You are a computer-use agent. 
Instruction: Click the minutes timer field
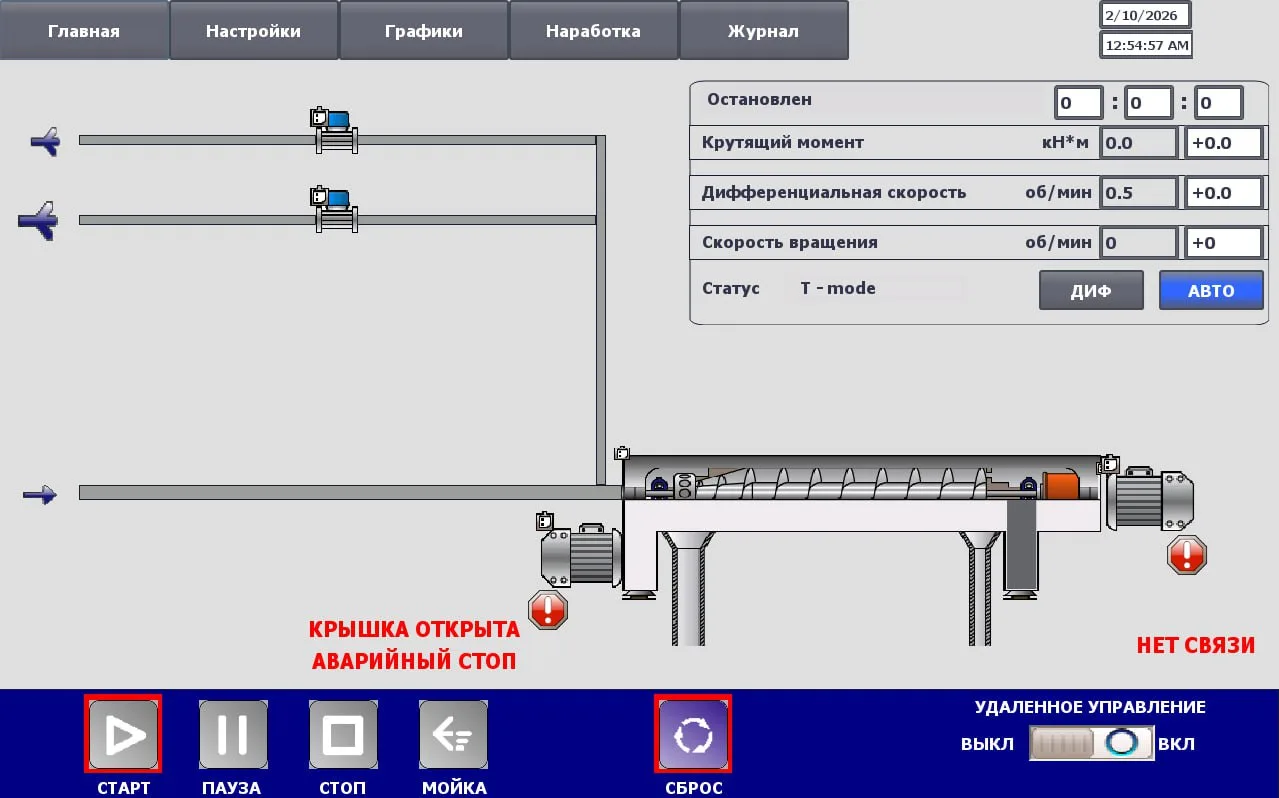point(1149,102)
